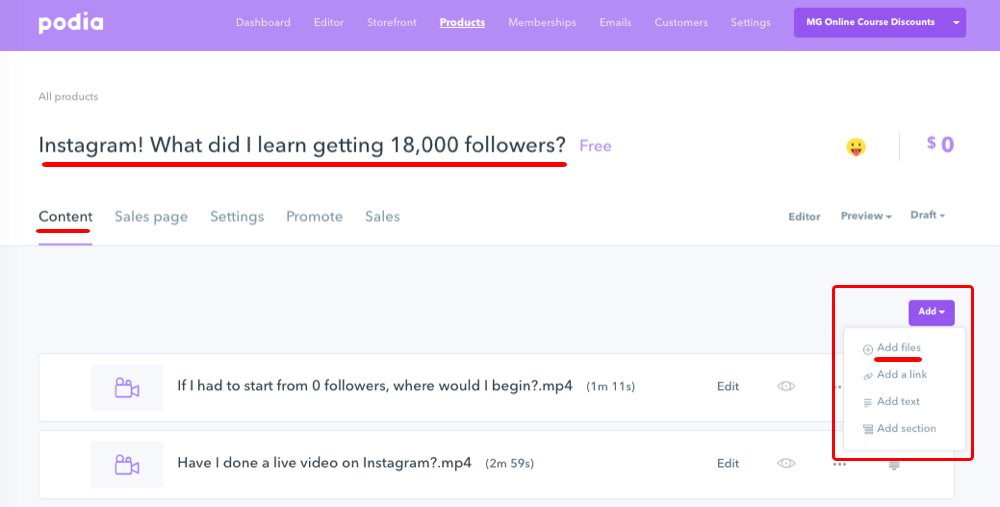Click the video icon of the first lesson
The image size is (1000, 507).
127,387
